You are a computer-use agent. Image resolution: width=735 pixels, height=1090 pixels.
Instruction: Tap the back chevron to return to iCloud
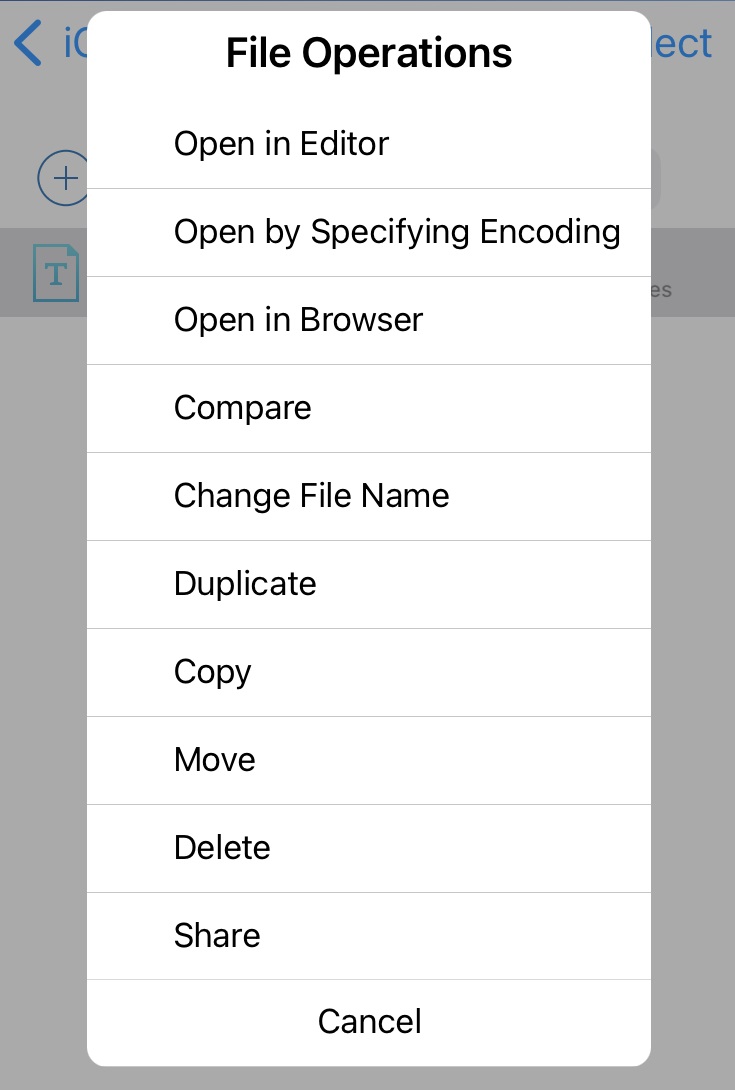click(x=27, y=43)
